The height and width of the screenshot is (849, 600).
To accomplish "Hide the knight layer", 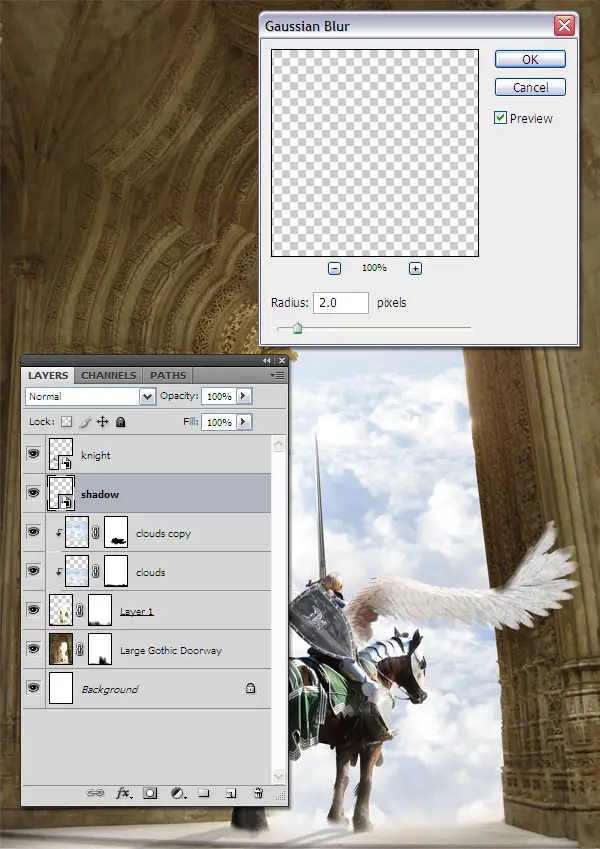I will click(34, 454).
